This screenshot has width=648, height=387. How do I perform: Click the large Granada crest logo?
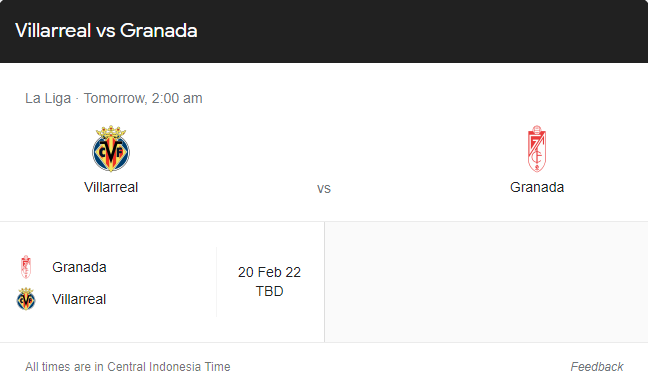pyautogui.click(x=537, y=149)
